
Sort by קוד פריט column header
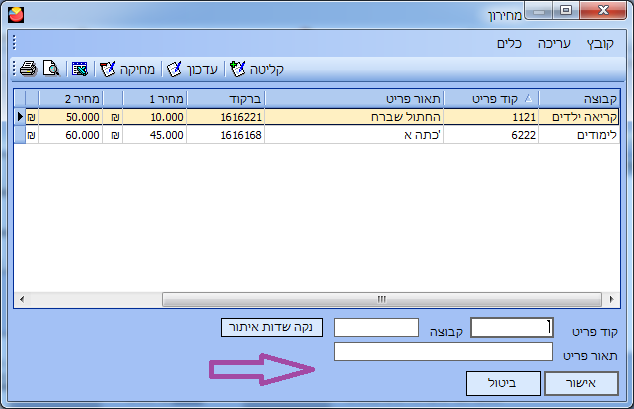[491, 99]
